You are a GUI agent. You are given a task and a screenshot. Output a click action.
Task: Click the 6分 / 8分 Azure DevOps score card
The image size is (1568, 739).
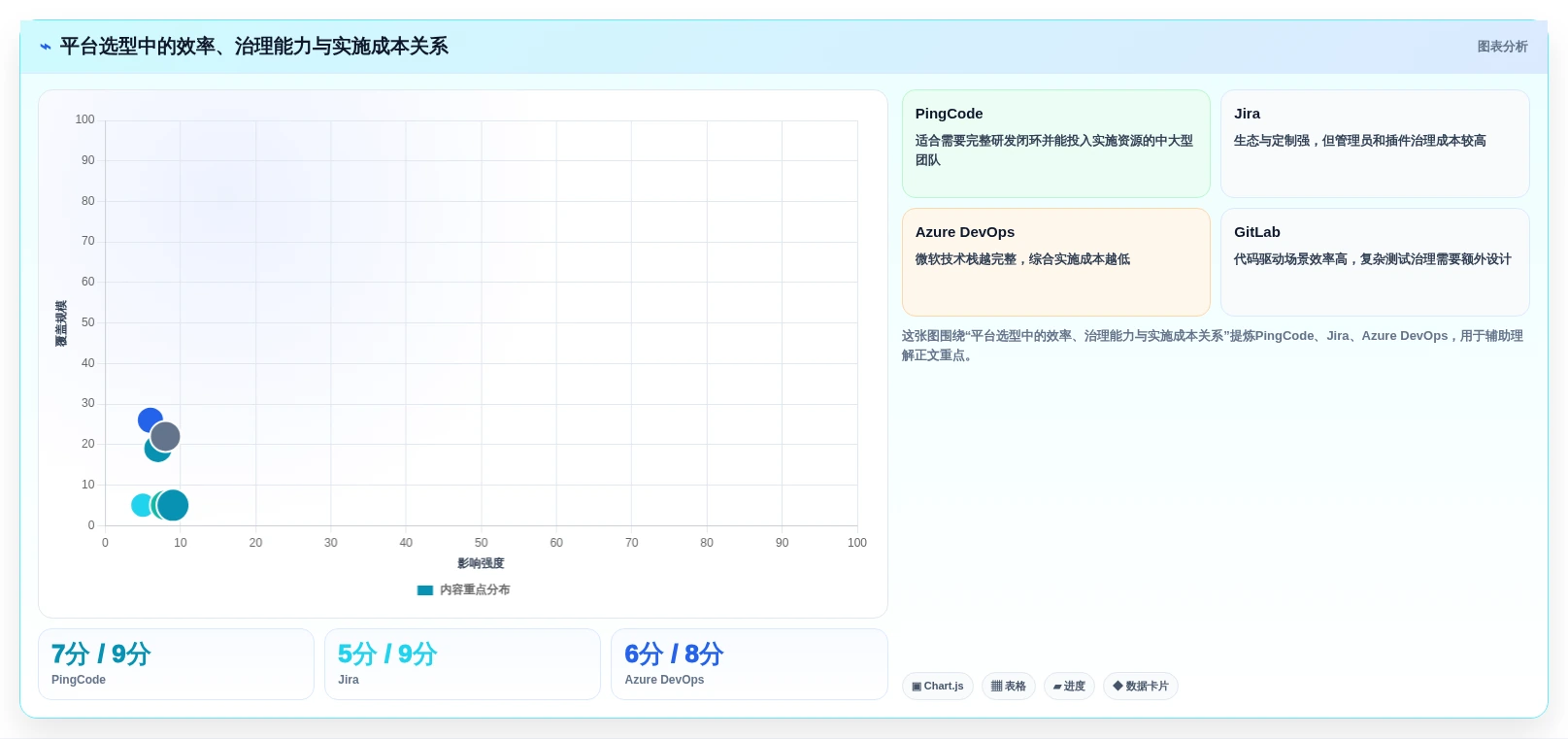point(750,664)
